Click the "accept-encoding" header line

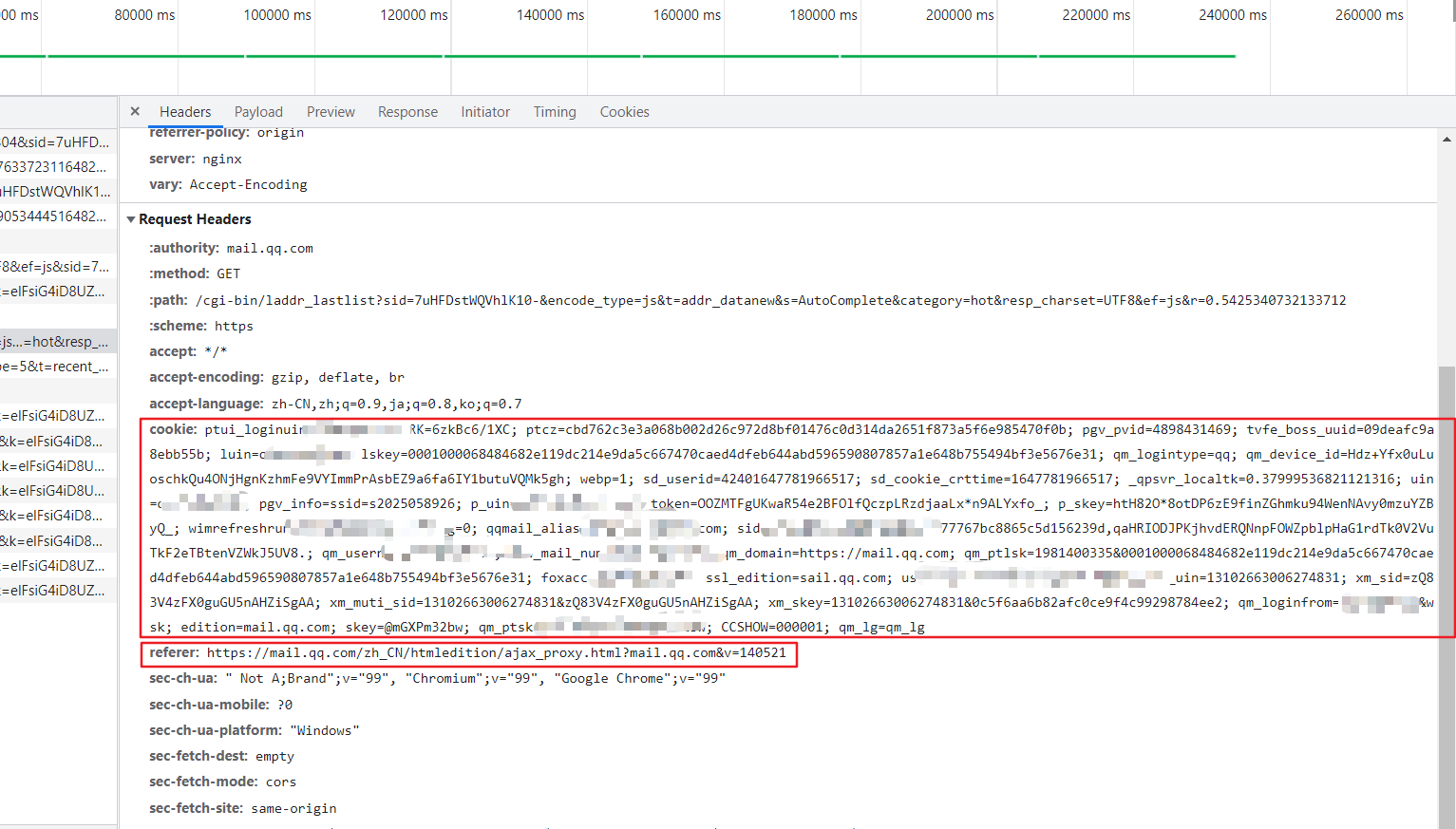tap(276, 377)
